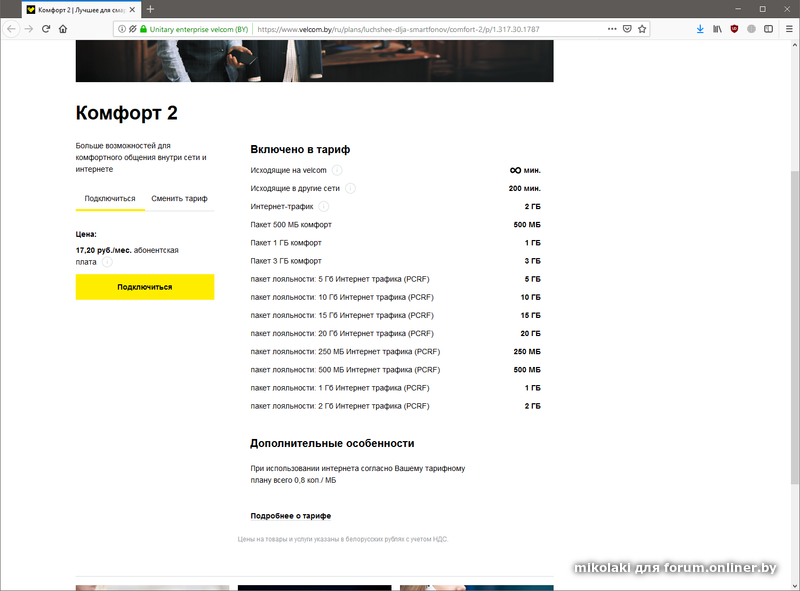The image size is (800, 591).
Task: Close the Комфорт 2 browser tab
Action: (132, 10)
